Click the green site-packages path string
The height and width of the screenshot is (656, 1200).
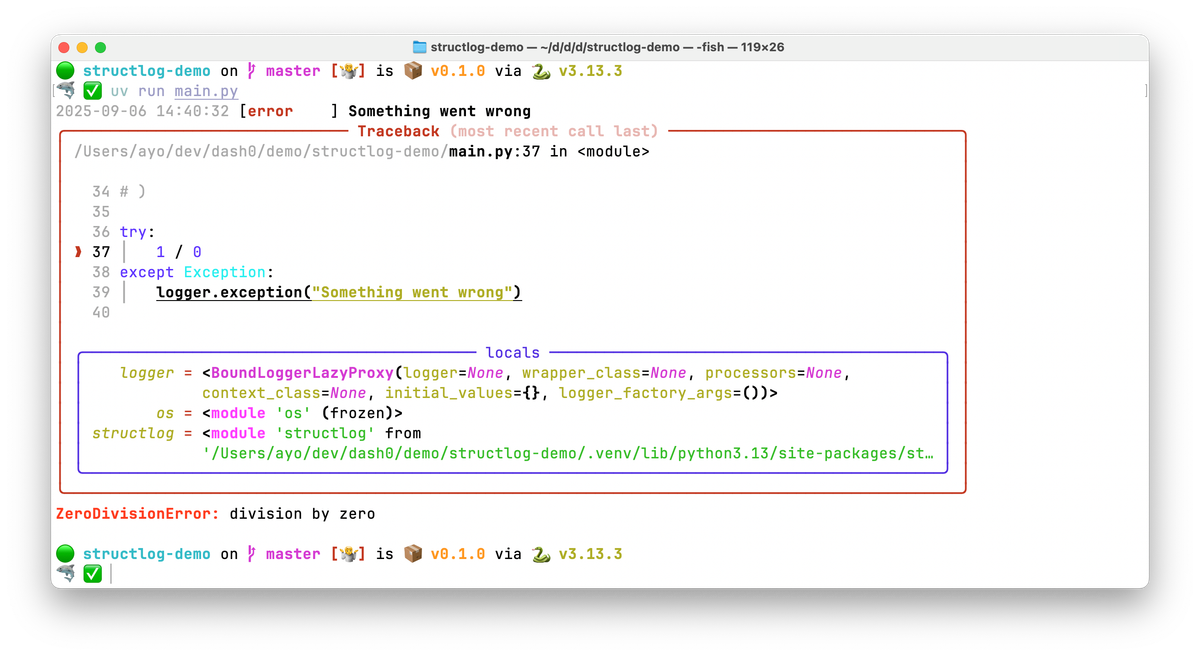click(568, 453)
